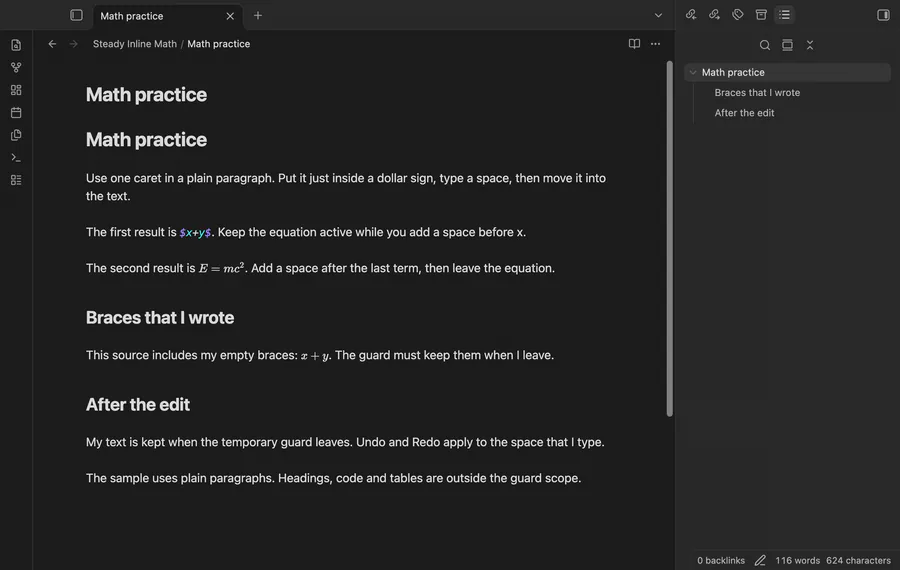Toggle the left sidebar icon

pyautogui.click(x=76, y=15)
